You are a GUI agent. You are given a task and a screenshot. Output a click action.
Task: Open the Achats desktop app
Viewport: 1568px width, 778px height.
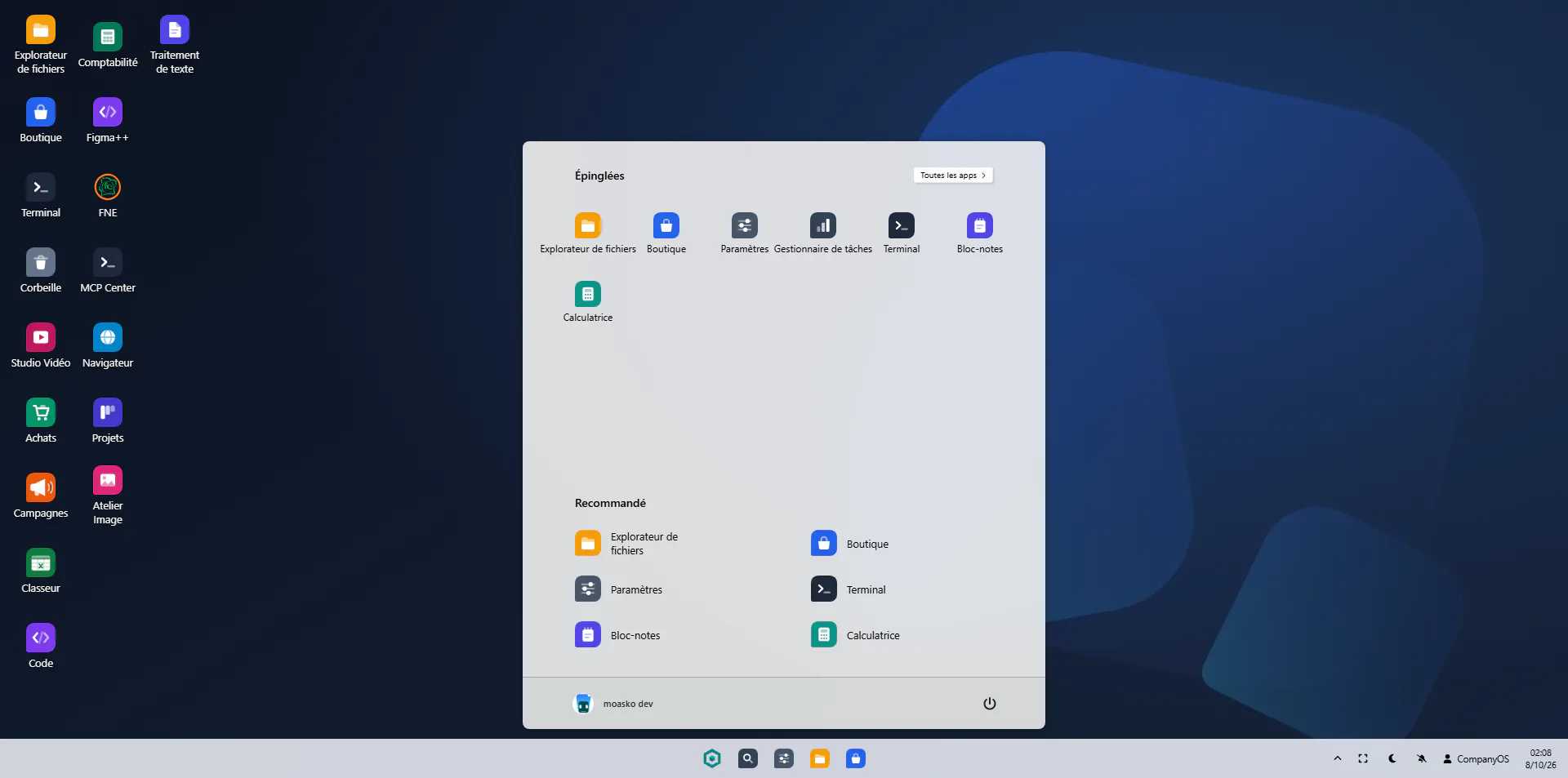[x=41, y=421]
